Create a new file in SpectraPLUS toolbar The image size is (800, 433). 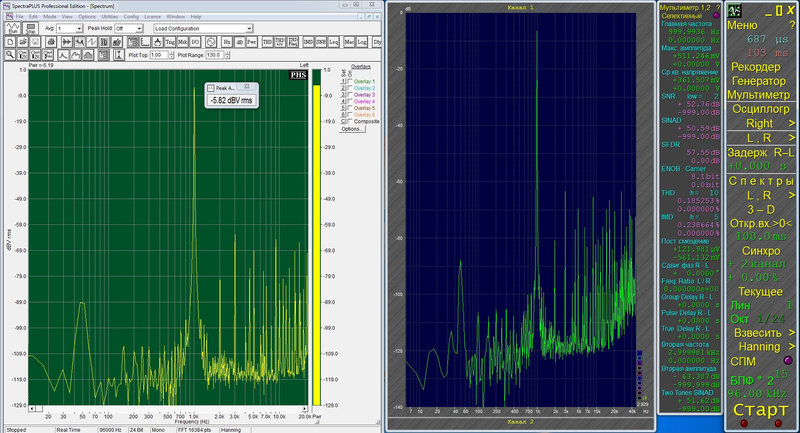(x=10, y=42)
